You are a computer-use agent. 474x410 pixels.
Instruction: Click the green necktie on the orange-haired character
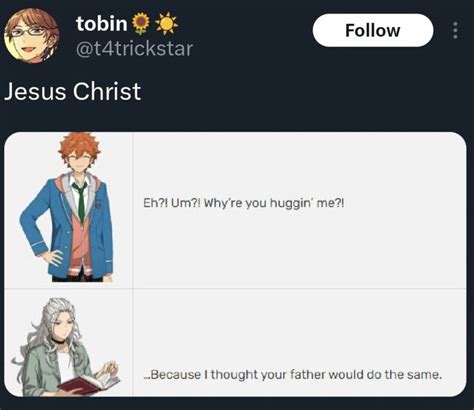pyautogui.click(x=80, y=202)
